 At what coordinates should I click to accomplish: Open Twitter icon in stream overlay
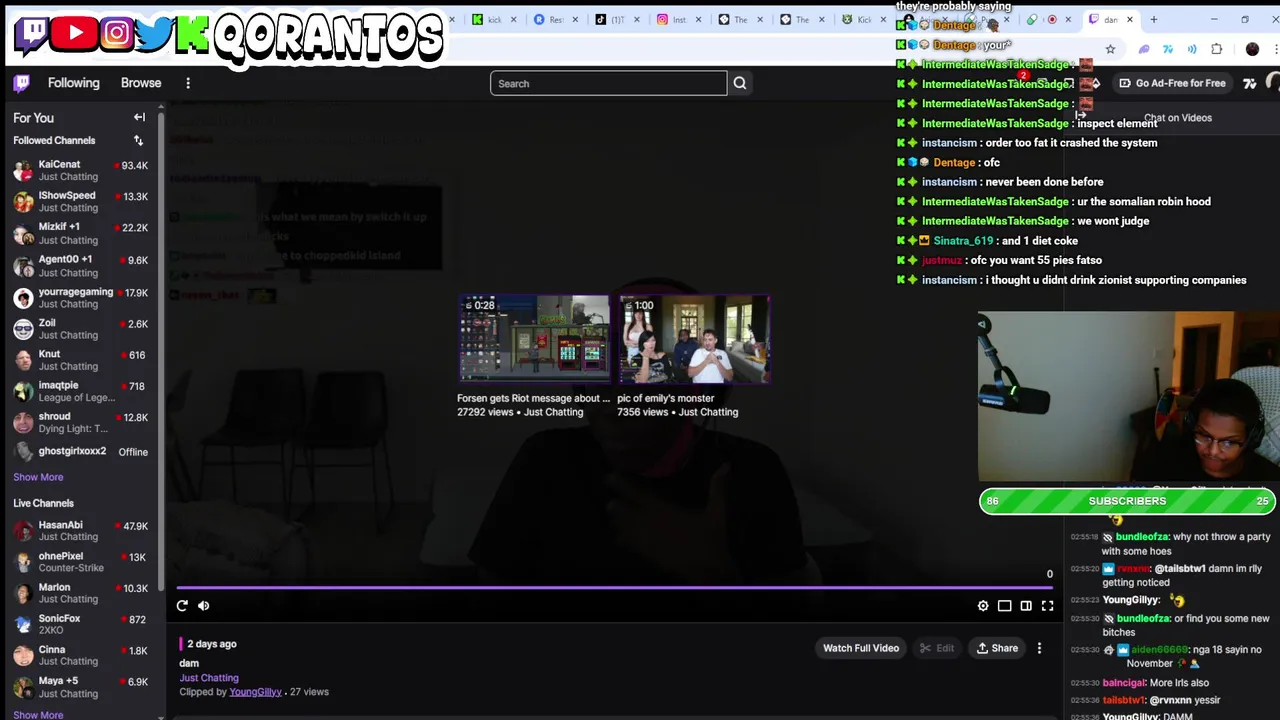154,35
